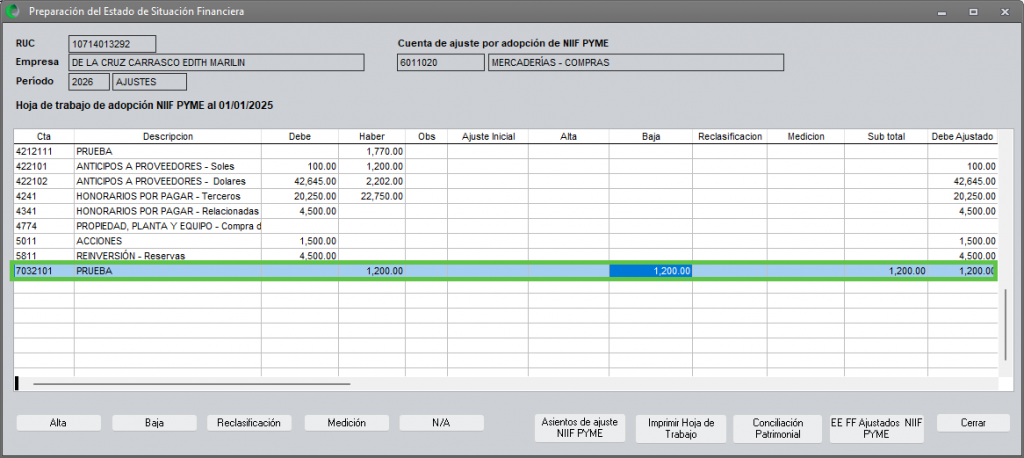1024x458 pixels.
Task: Click ANTICIPOS A PROVEEDORES - Dolares description
Action: (x=168, y=181)
